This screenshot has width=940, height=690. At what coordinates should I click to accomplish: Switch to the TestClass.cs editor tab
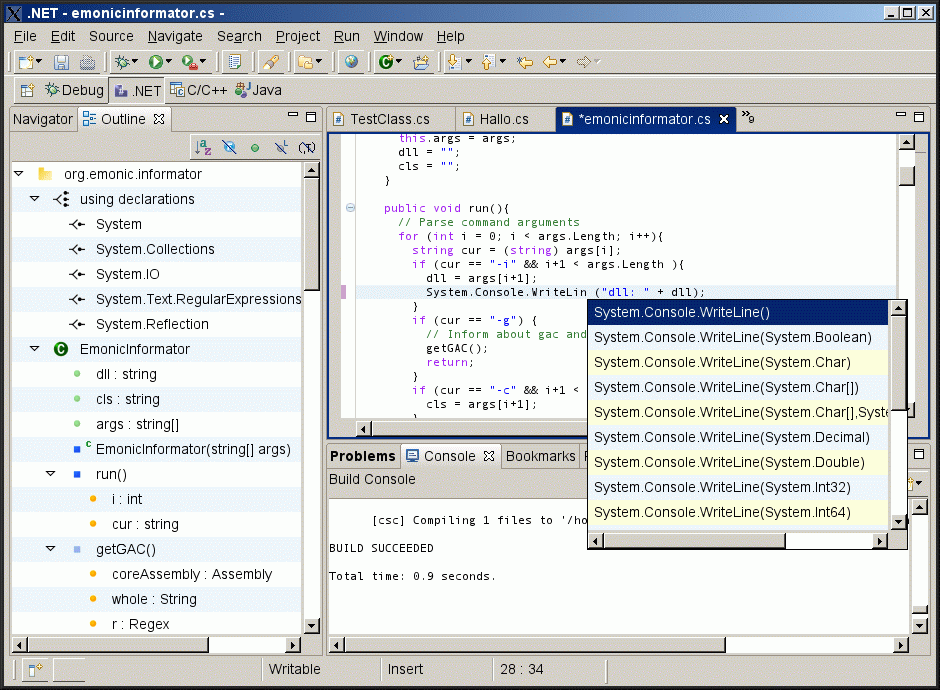click(x=389, y=119)
